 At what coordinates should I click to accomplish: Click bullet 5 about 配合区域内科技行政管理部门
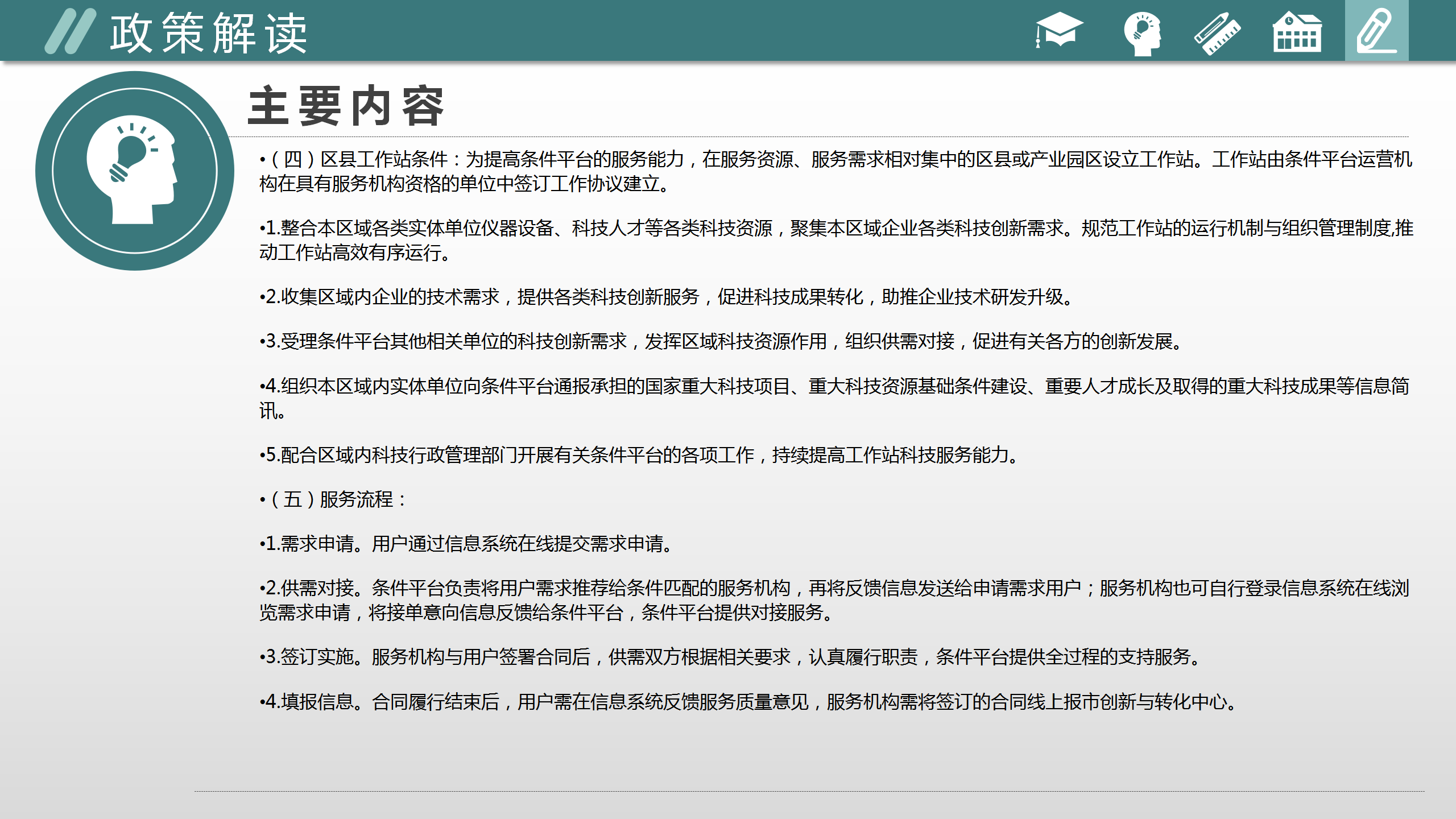point(639,455)
